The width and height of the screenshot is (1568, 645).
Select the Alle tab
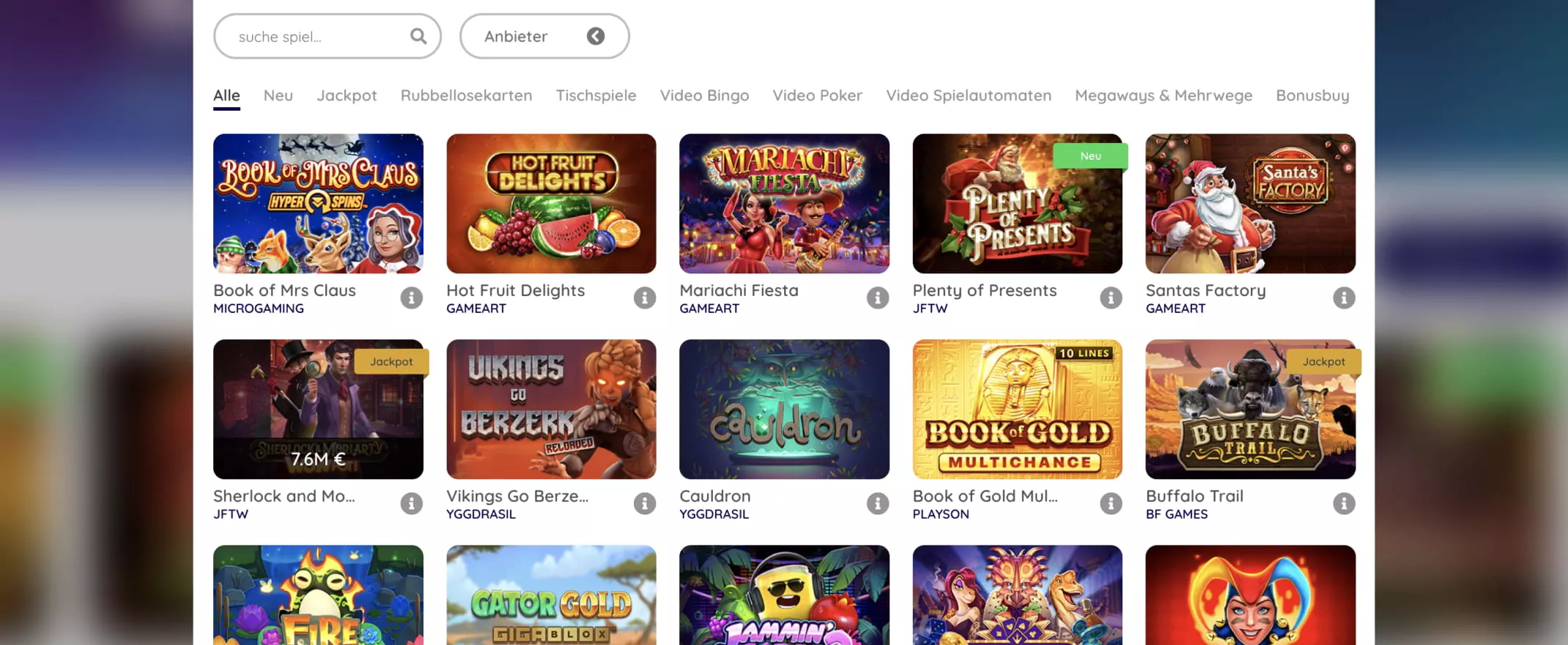coord(226,95)
